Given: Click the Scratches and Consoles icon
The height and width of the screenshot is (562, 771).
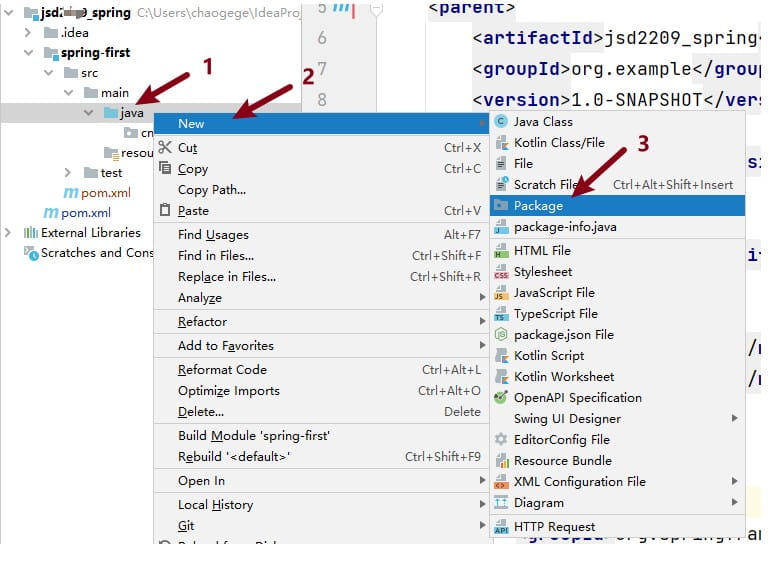Looking at the screenshot, I should (x=31, y=254).
